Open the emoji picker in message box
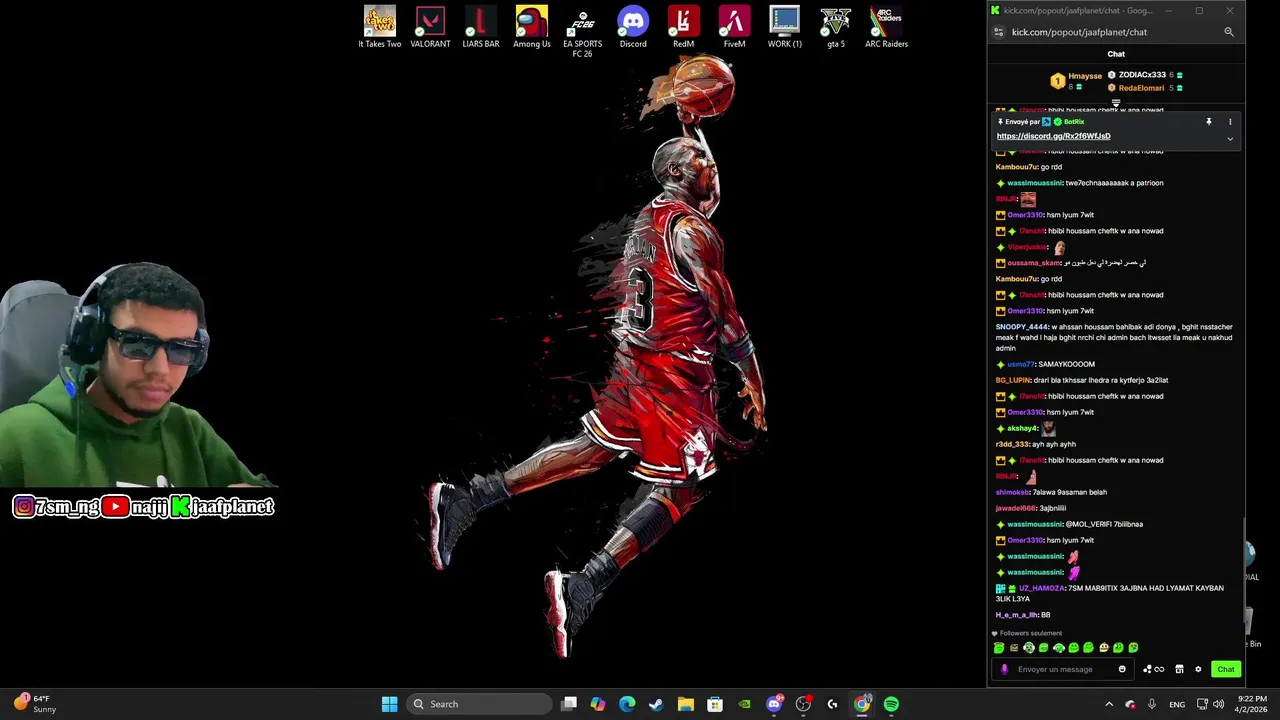Screen dimensions: 1280x720 [x=1122, y=669]
